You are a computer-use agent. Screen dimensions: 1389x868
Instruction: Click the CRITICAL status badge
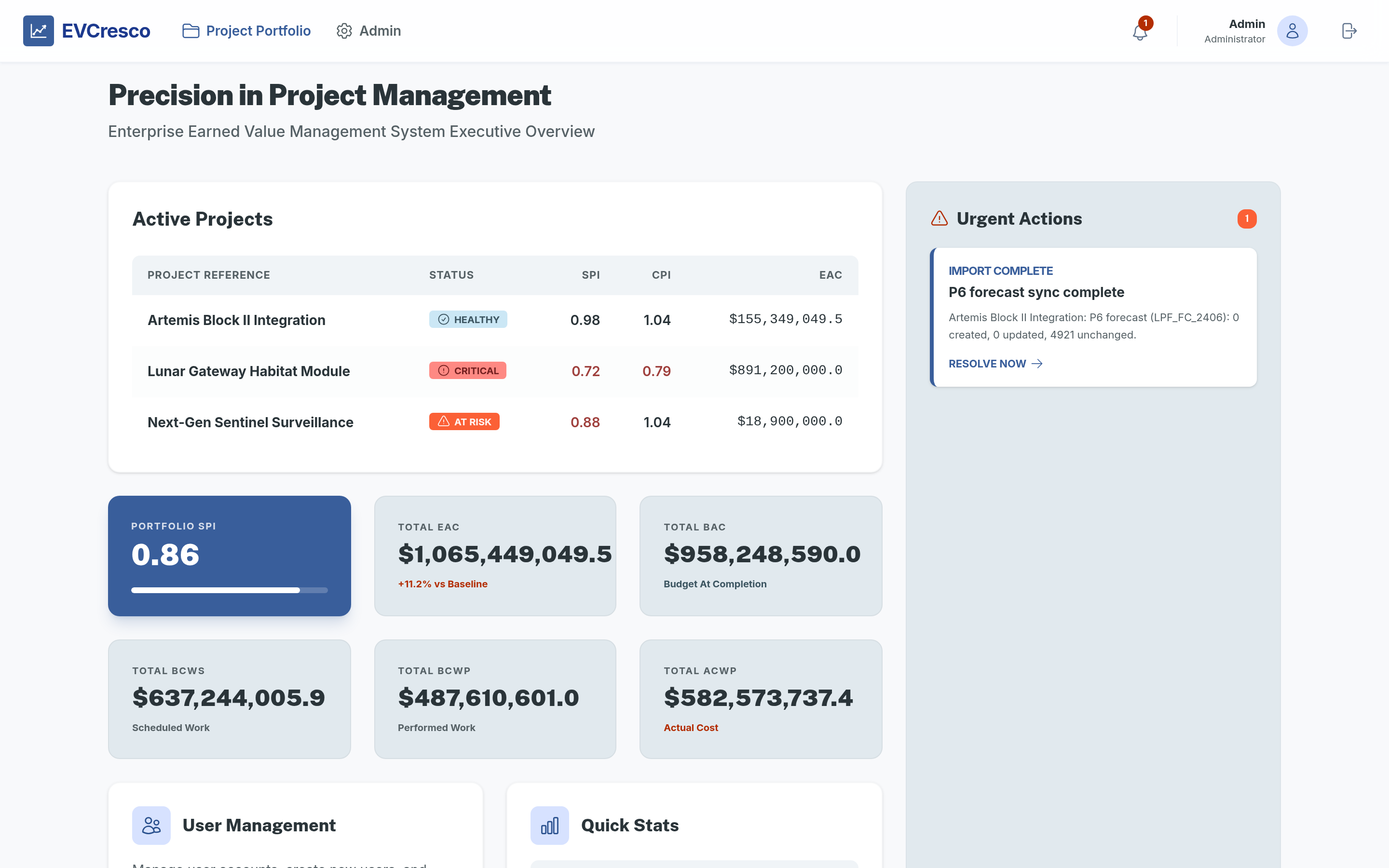coord(468,371)
